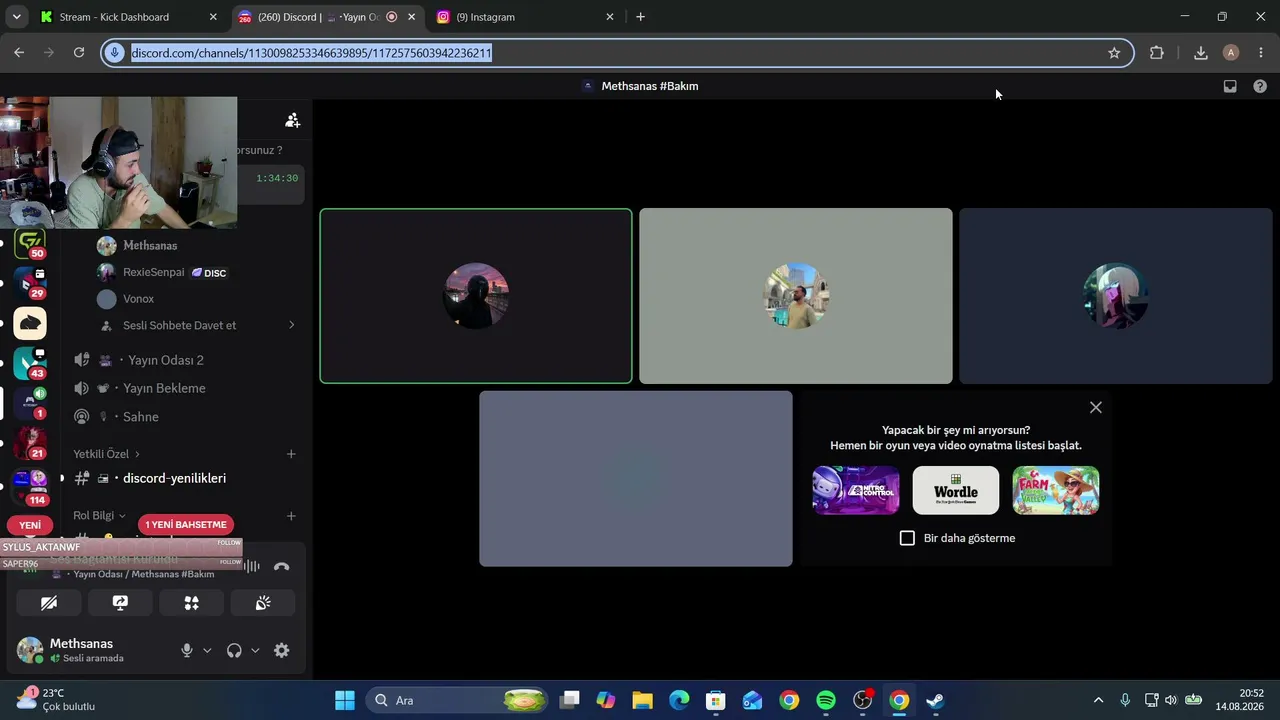Open the soundboard button
Screen dimensions: 1280x720
point(263,603)
